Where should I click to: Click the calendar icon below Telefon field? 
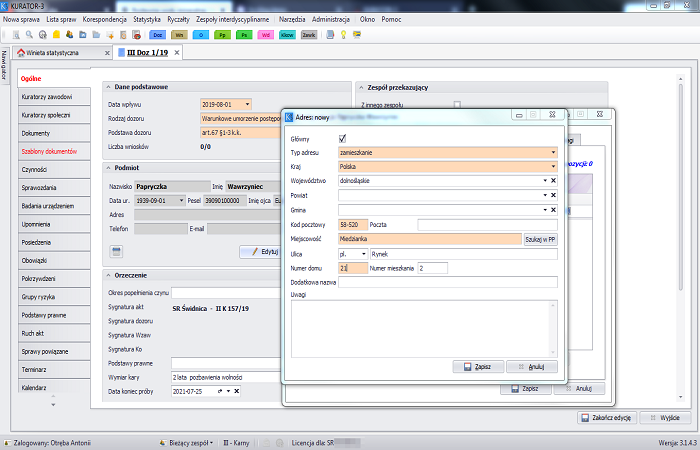[116, 251]
